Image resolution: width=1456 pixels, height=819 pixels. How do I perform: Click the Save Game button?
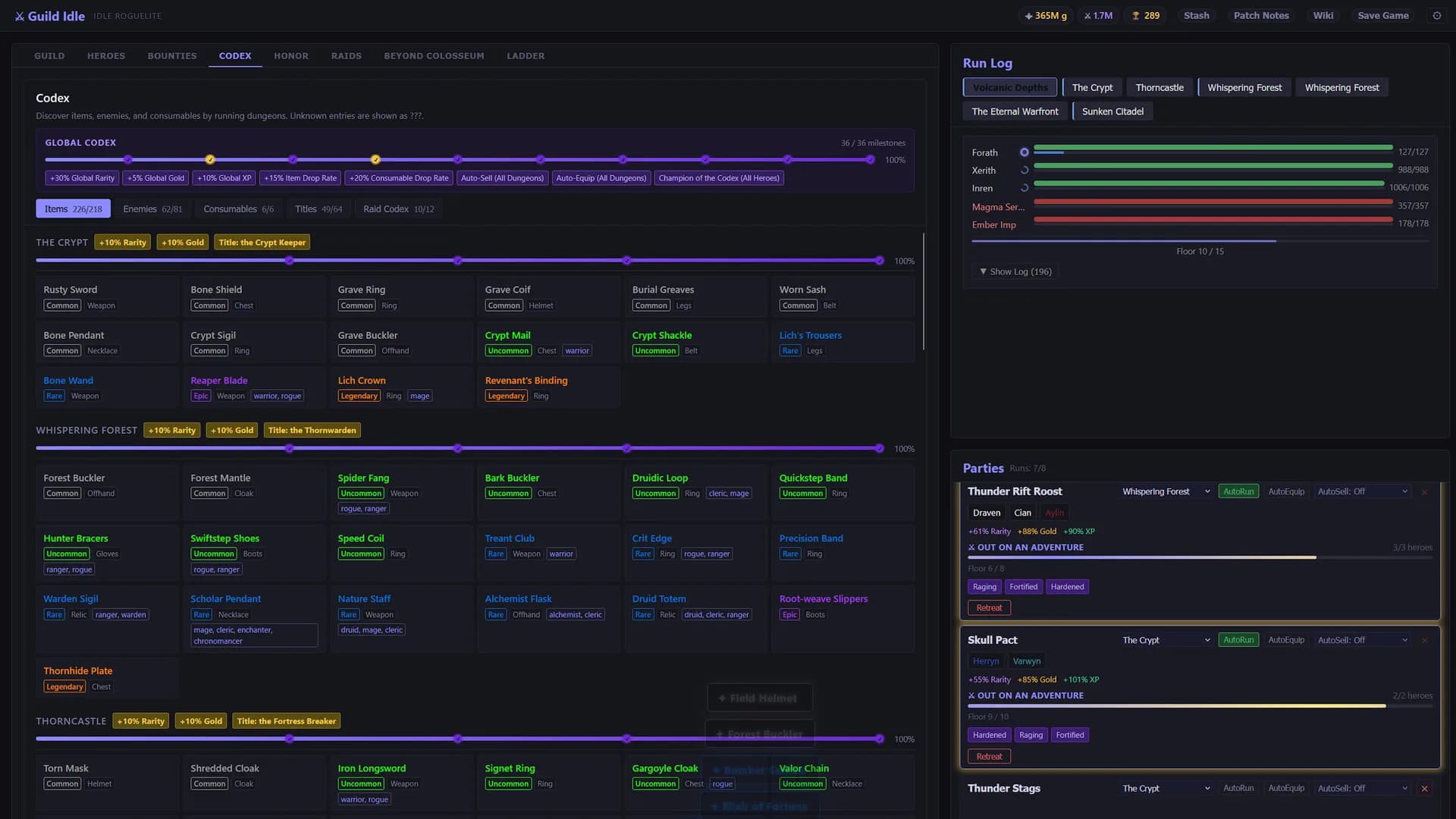click(x=1383, y=15)
